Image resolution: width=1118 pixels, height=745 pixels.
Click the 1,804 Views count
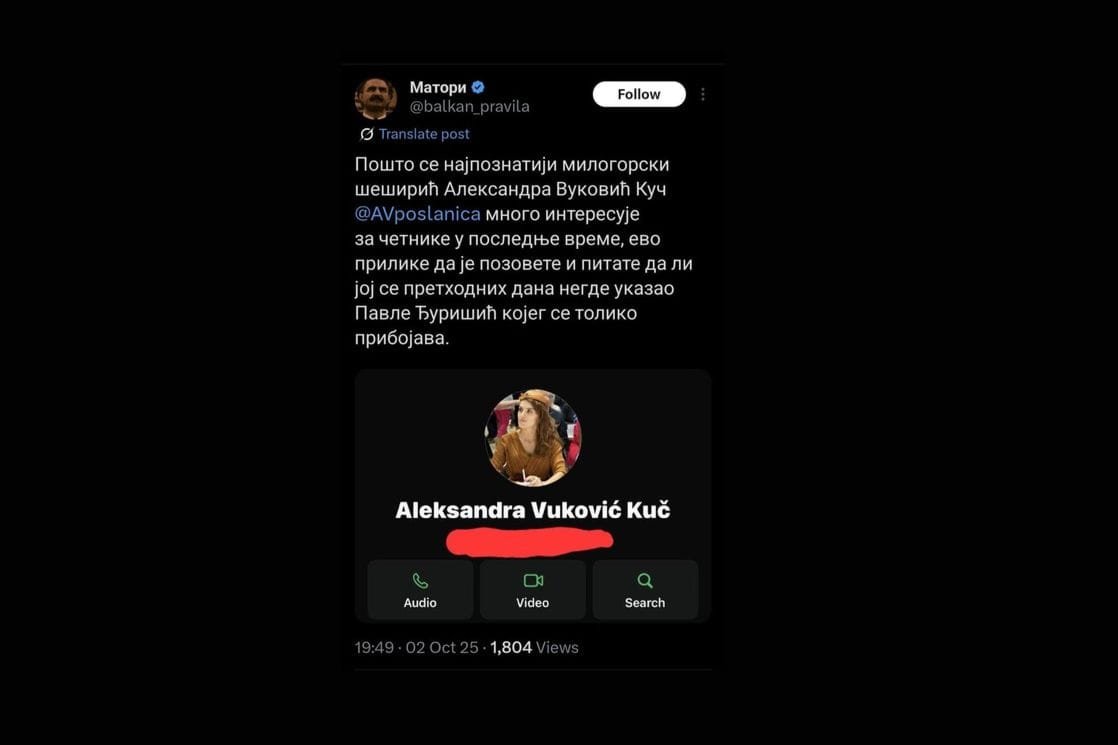(534, 647)
